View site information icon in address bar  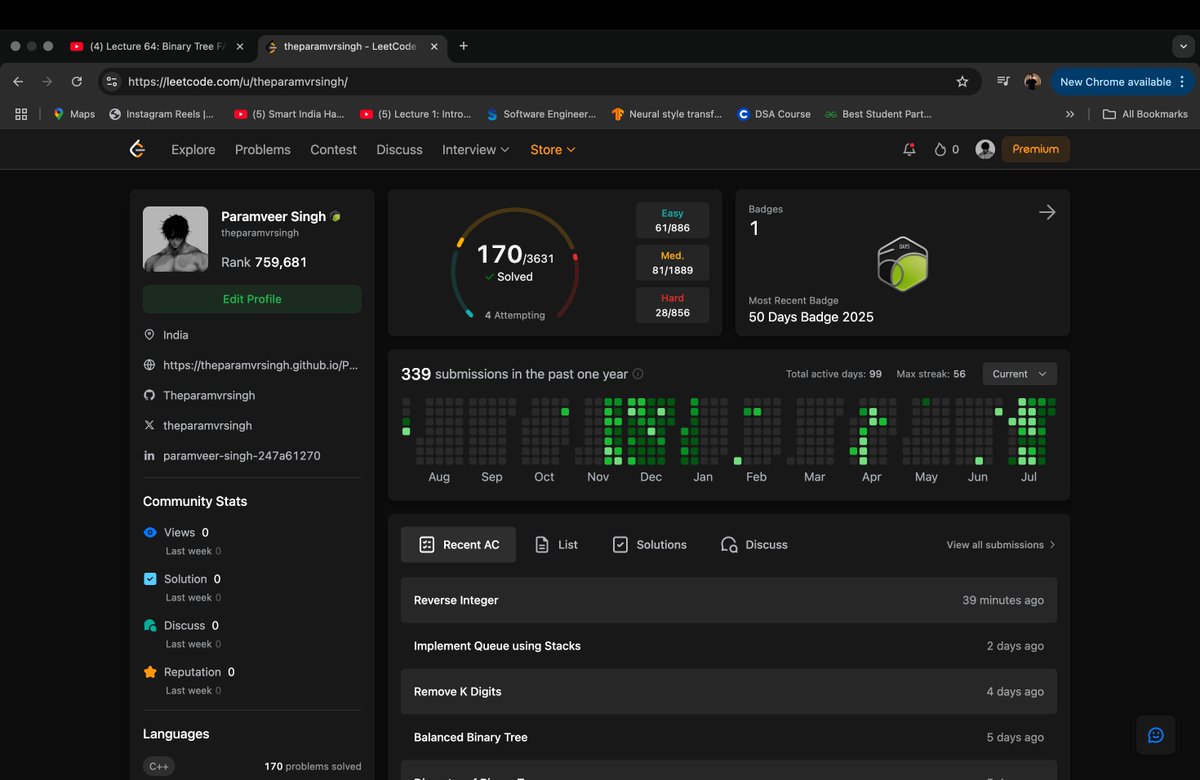point(111,82)
